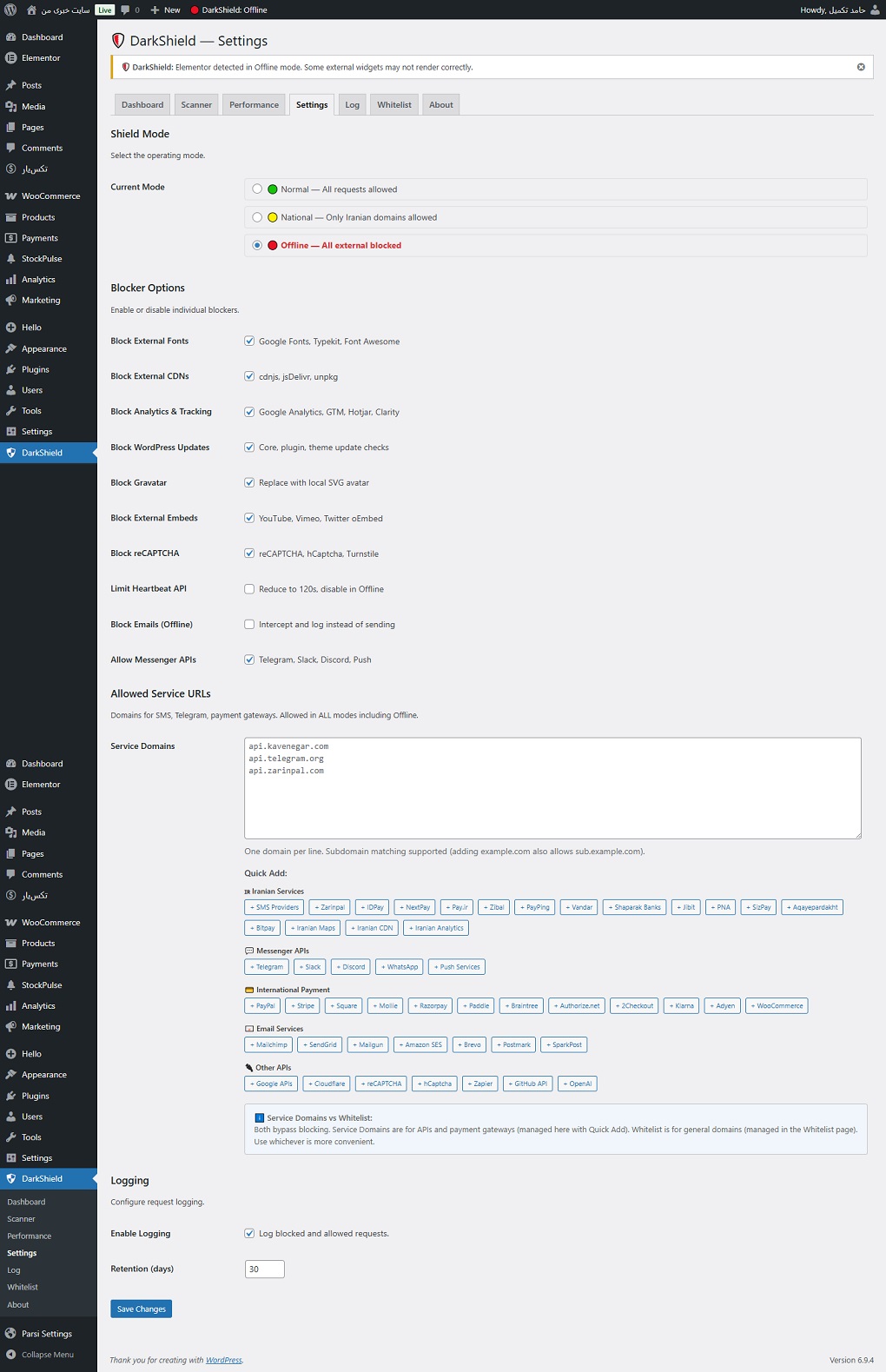
Task: Open the Whitelist tab
Action: tap(393, 105)
